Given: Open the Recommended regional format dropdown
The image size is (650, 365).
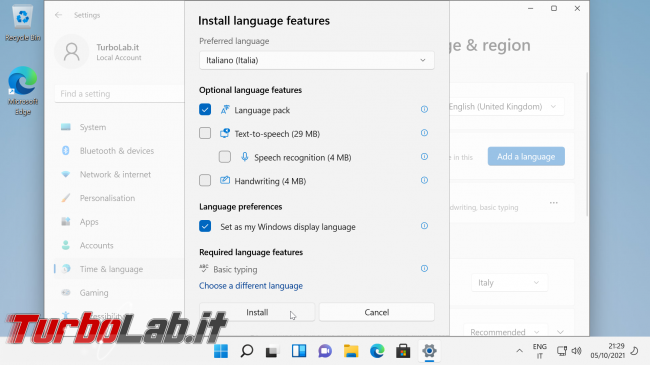Looking at the screenshot, I should pyautogui.click(x=505, y=331).
